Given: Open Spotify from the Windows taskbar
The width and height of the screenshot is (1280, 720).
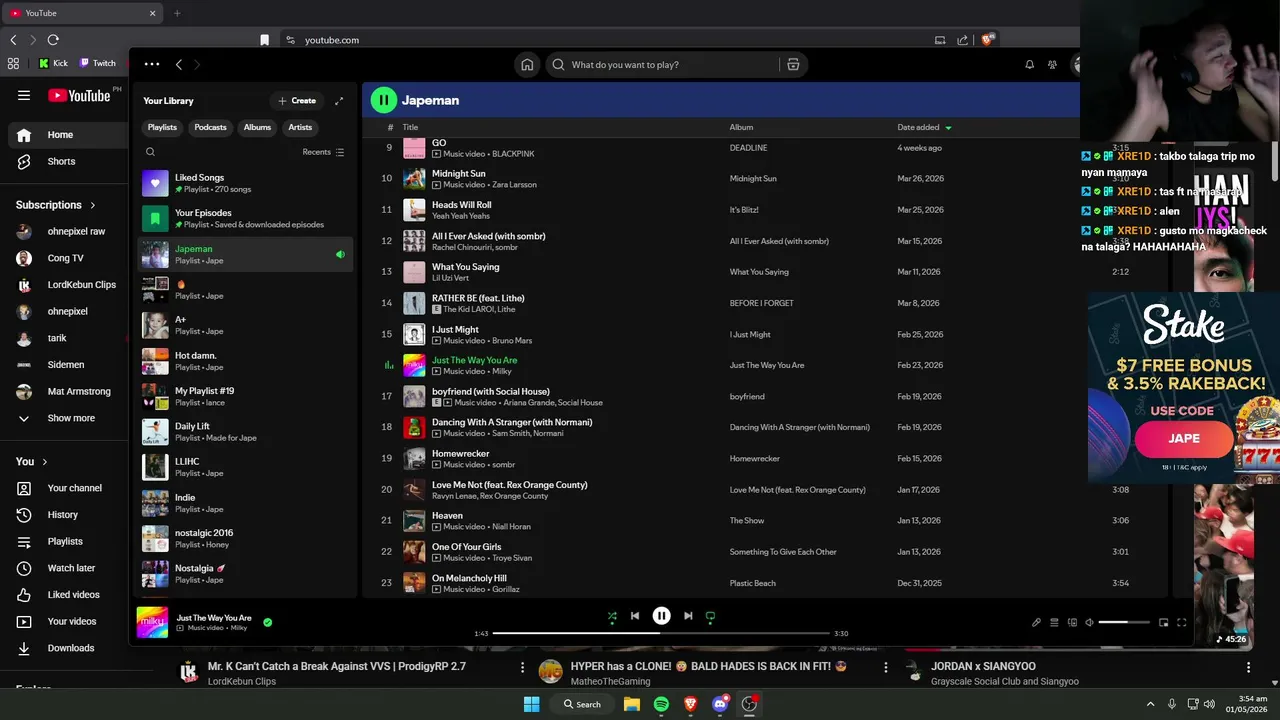Looking at the screenshot, I should [661, 704].
